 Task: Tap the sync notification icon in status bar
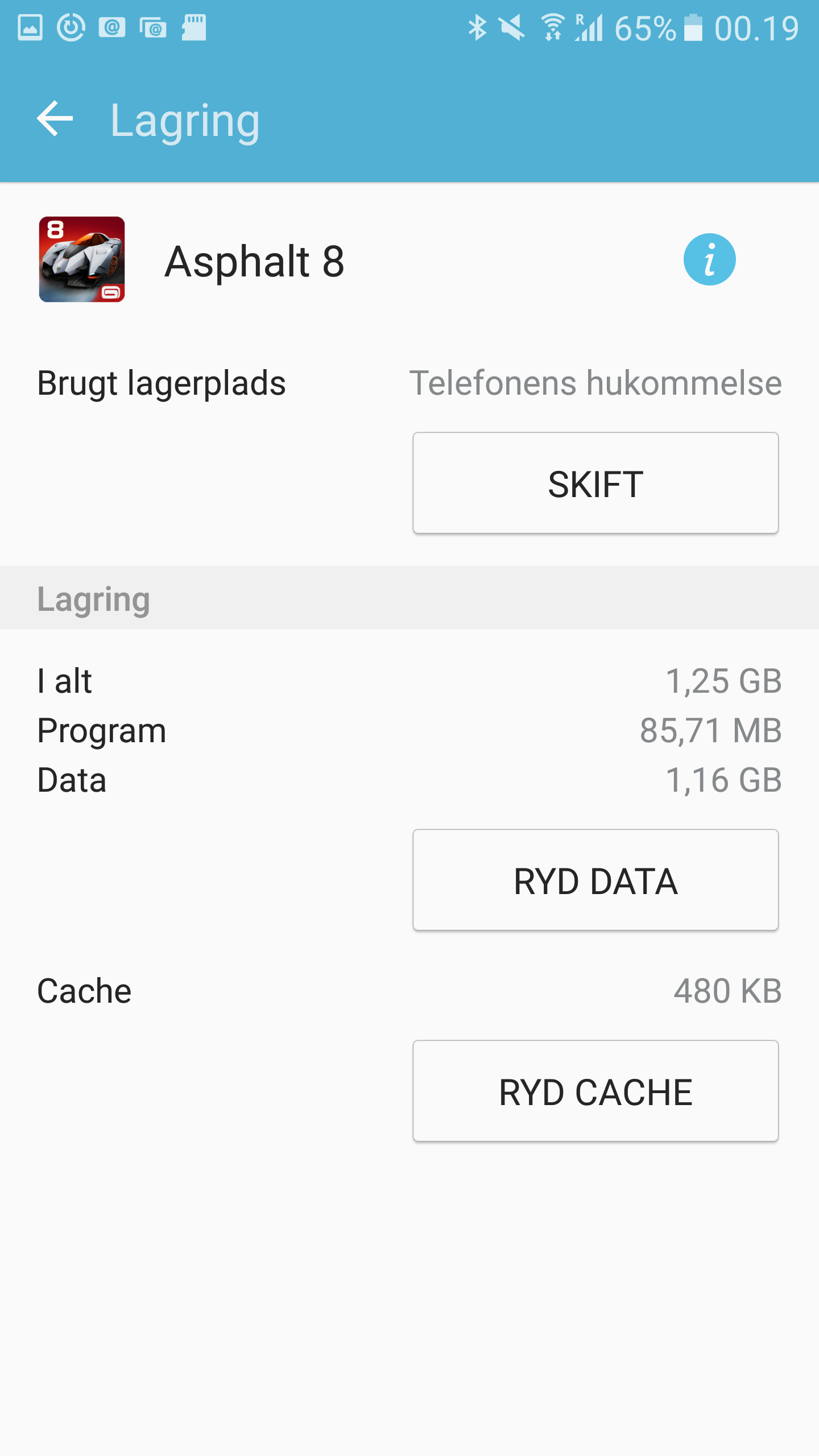[71, 28]
